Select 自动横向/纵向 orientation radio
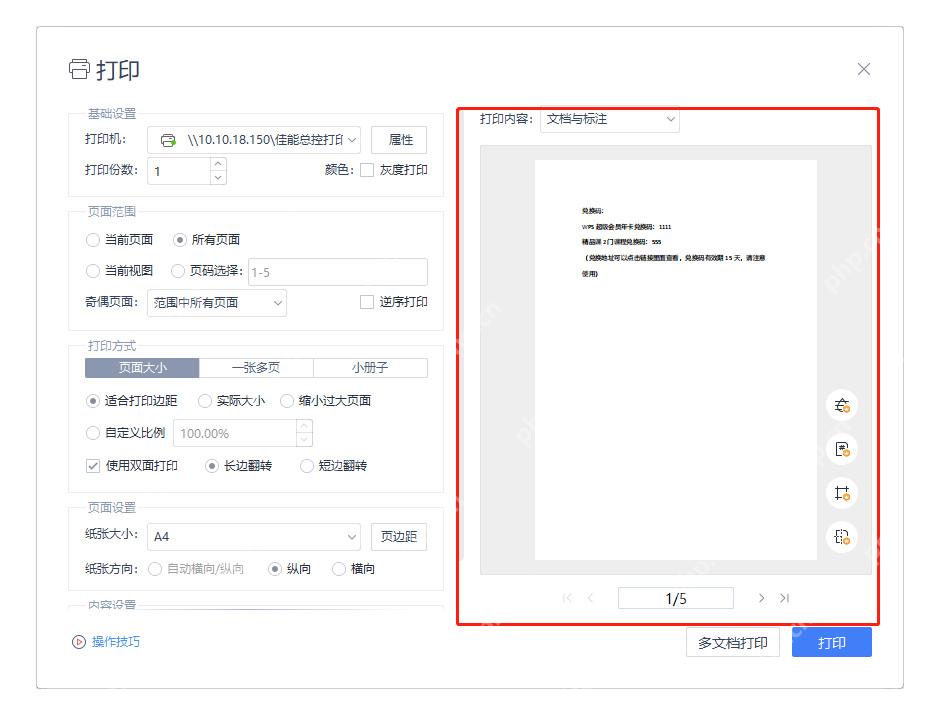This screenshot has width=940, height=715. click(155, 569)
